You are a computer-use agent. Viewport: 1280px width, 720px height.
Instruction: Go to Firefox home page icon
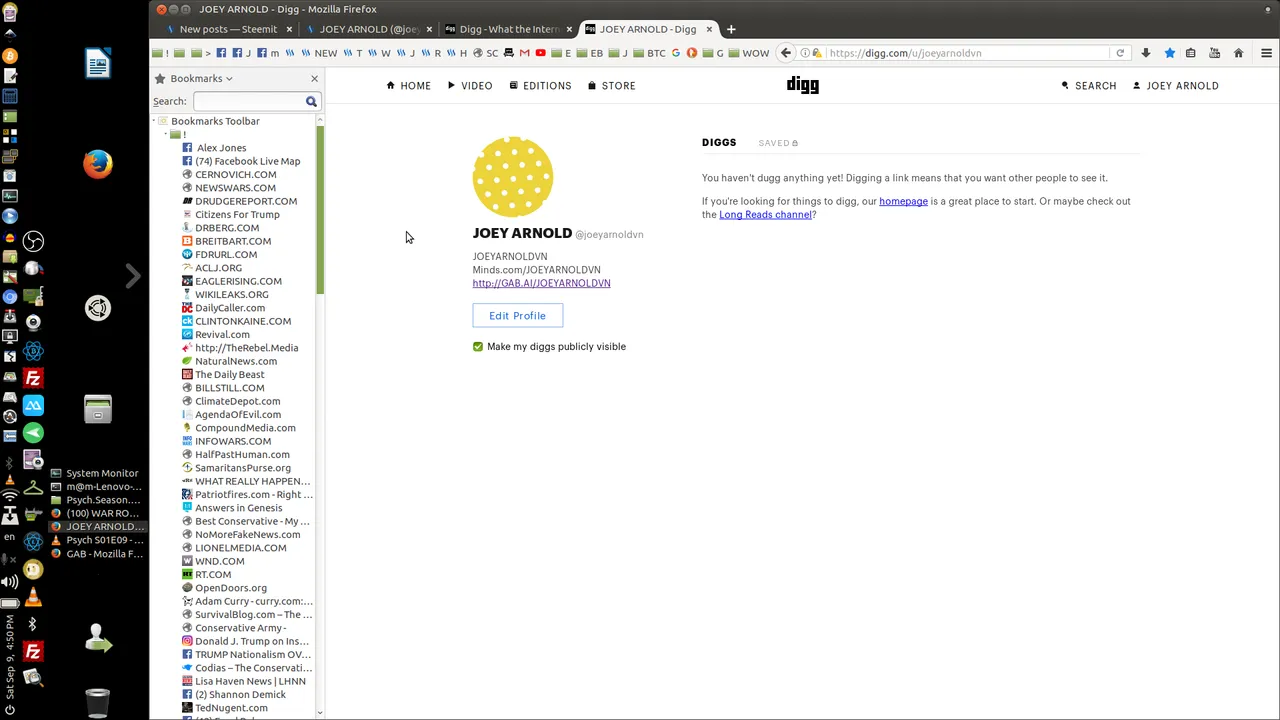[1238, 53]
